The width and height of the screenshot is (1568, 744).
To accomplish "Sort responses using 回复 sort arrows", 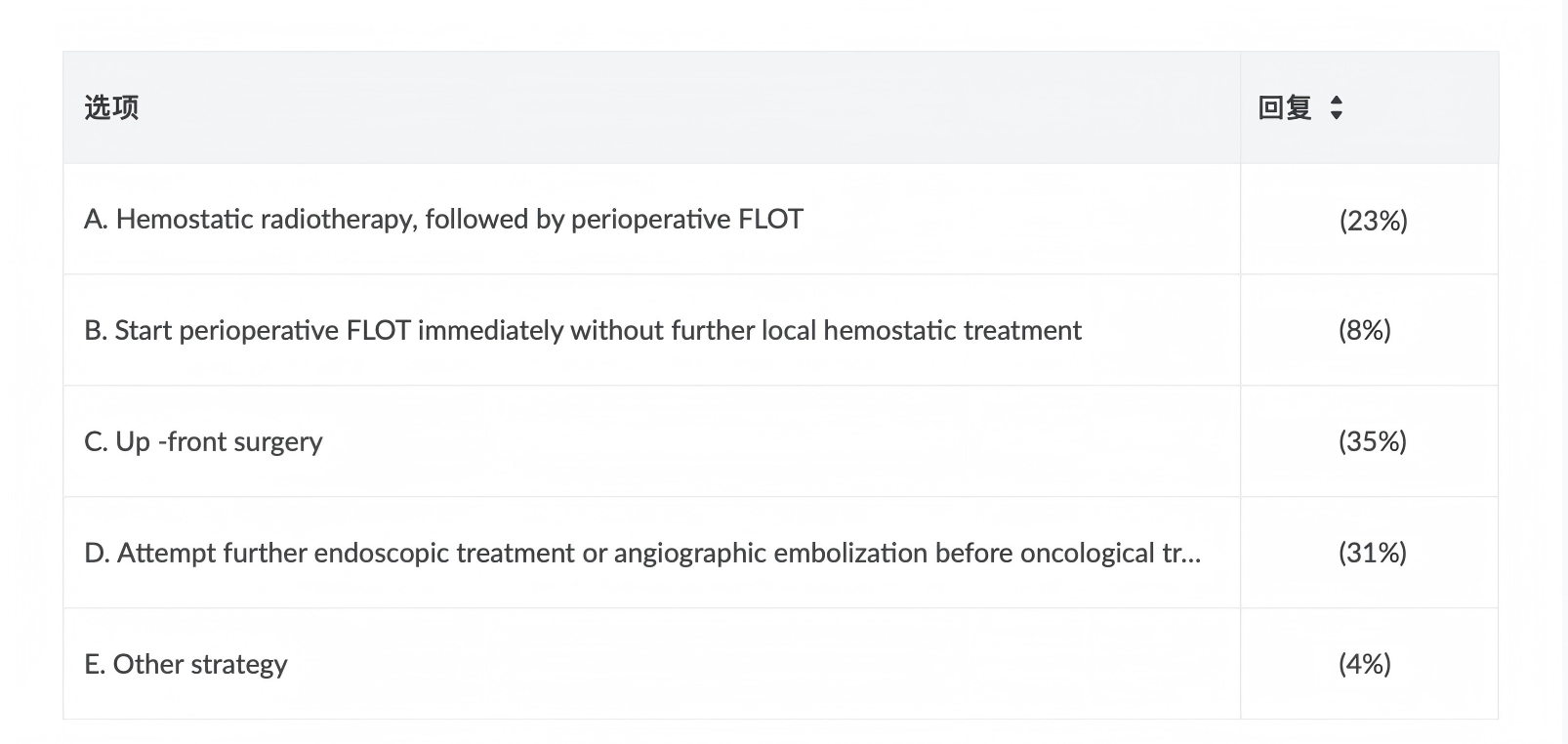I will (1337, 107).
